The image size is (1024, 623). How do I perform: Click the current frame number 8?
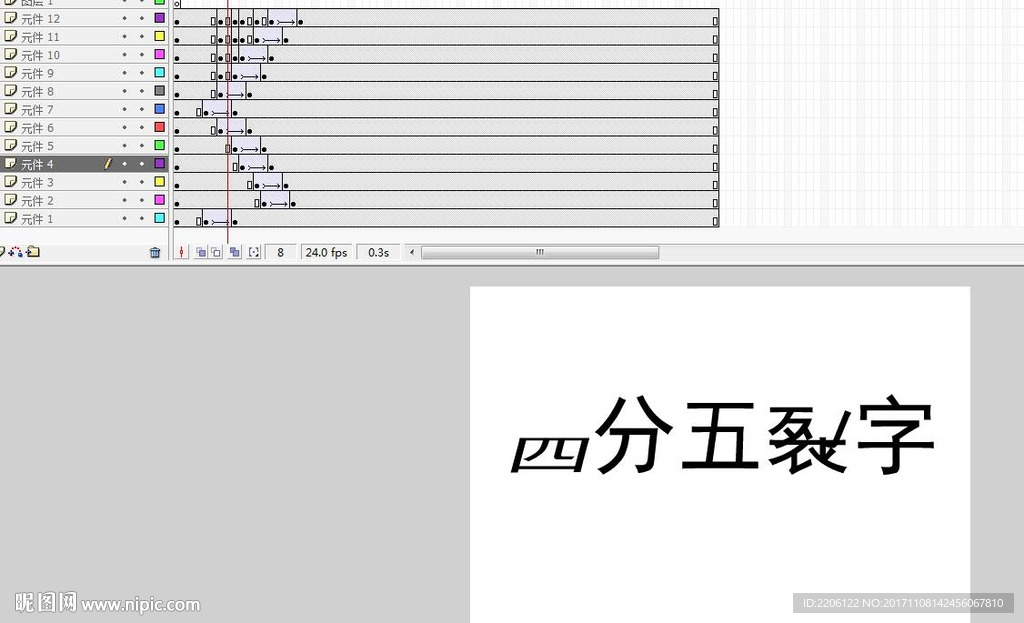coord(280,252)
